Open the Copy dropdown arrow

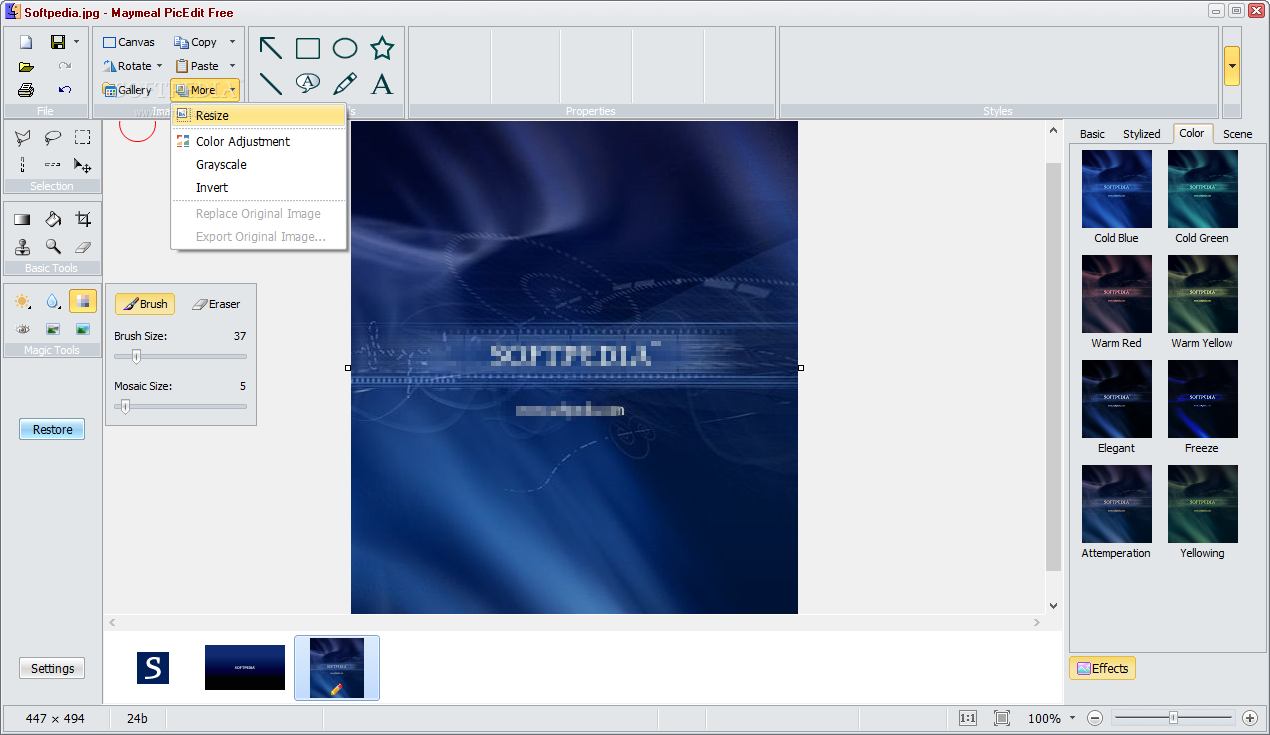232,42
